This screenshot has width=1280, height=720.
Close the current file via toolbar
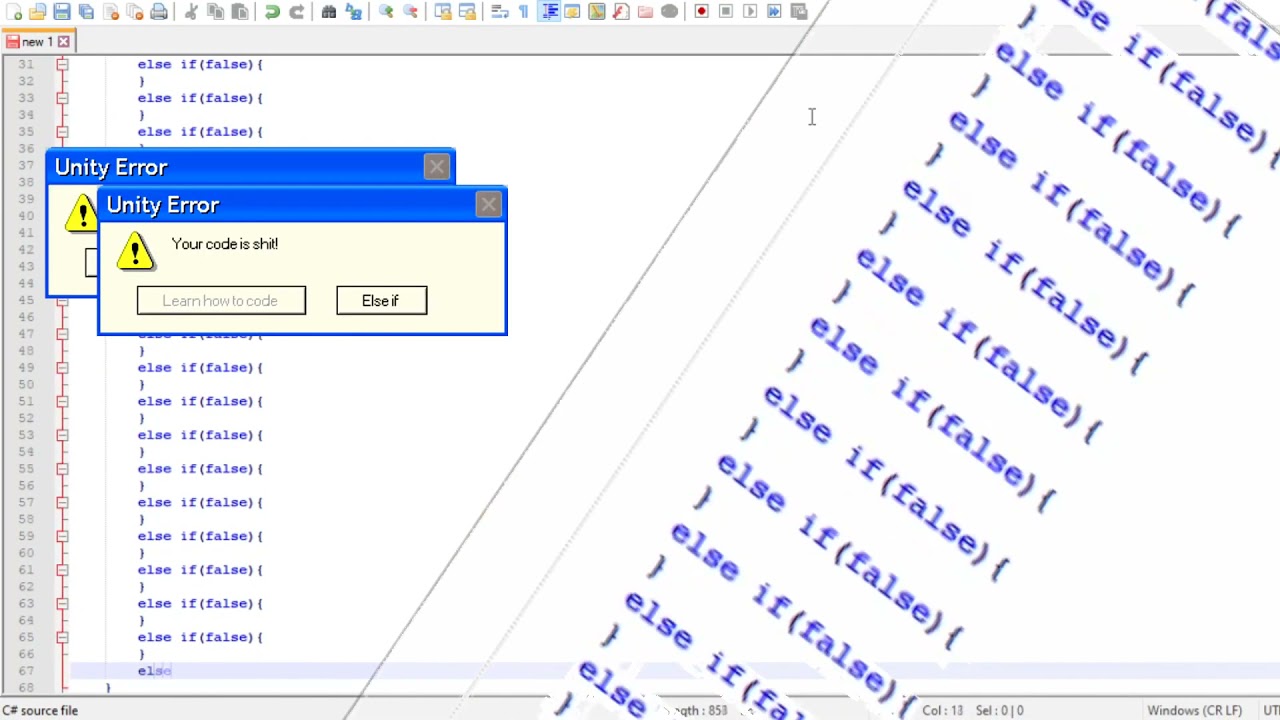pyautogui.click(x=111, y=12)
